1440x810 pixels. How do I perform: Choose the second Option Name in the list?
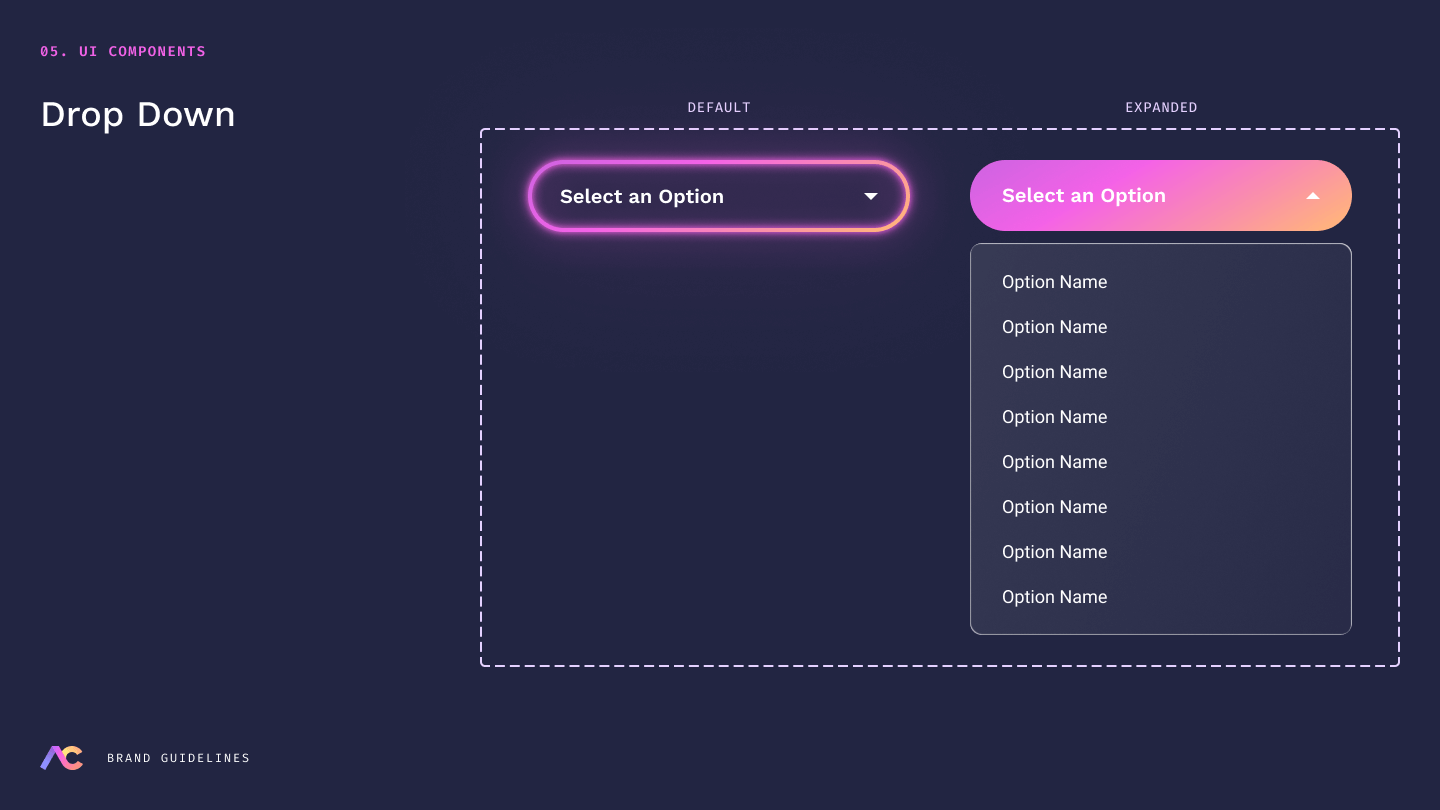[x=1055, y=327]
